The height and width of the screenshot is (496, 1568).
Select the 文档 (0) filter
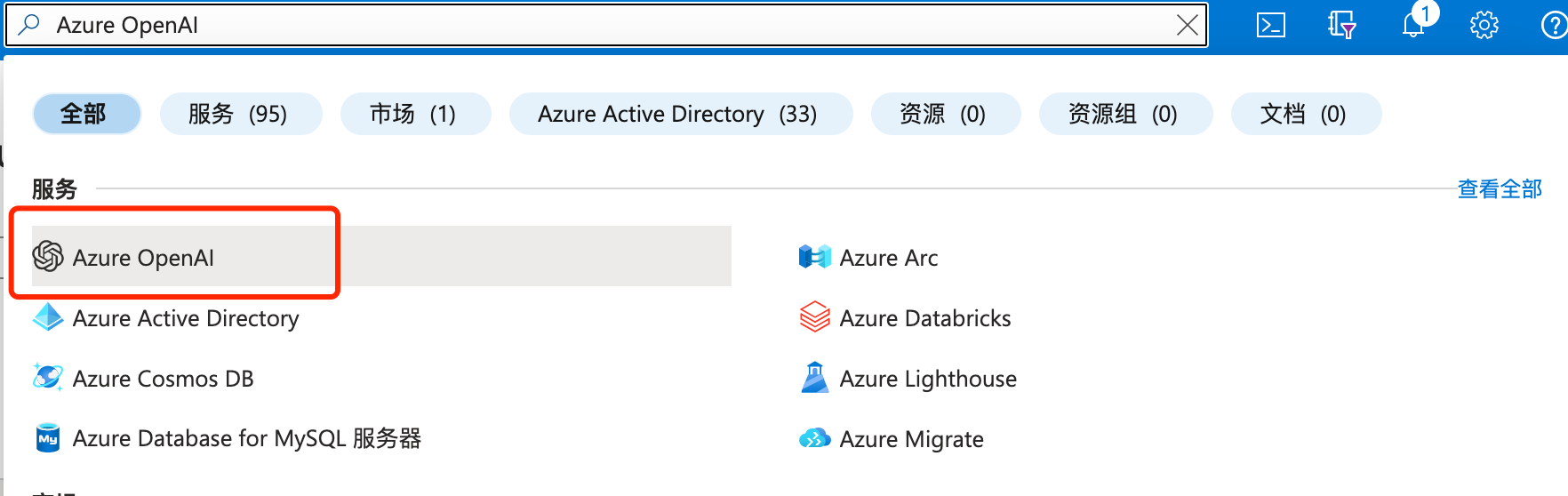click(1305, 114)
